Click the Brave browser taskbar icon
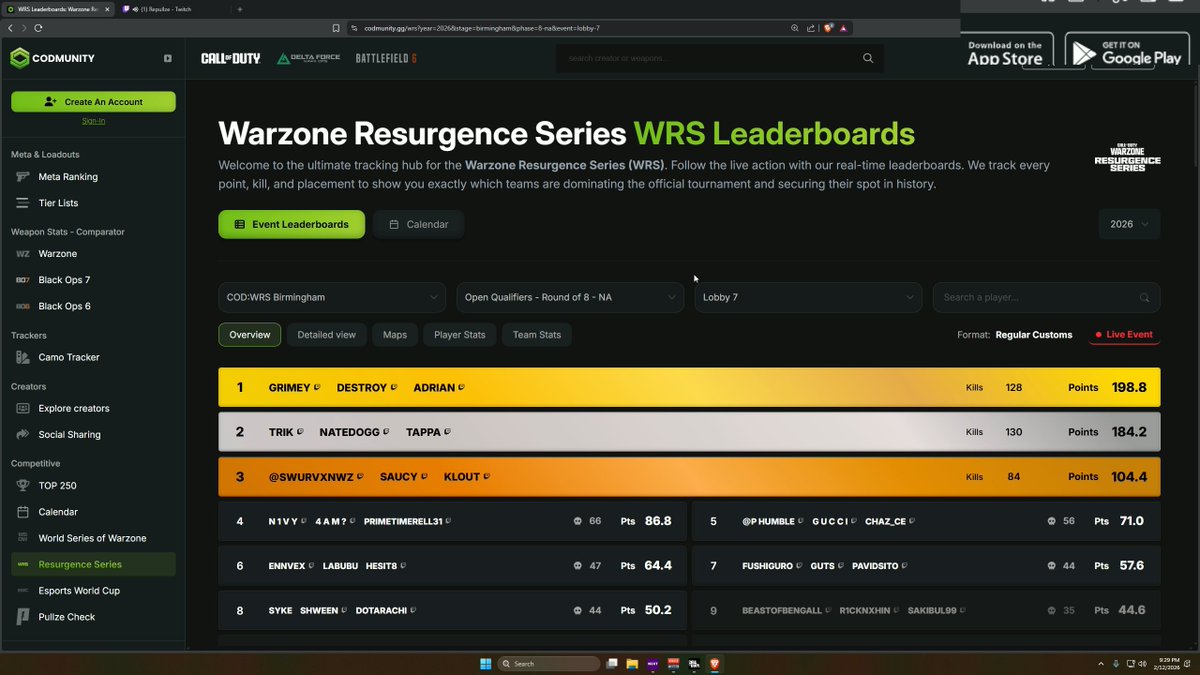1200x675 pixels. click(x=714, y=663)
